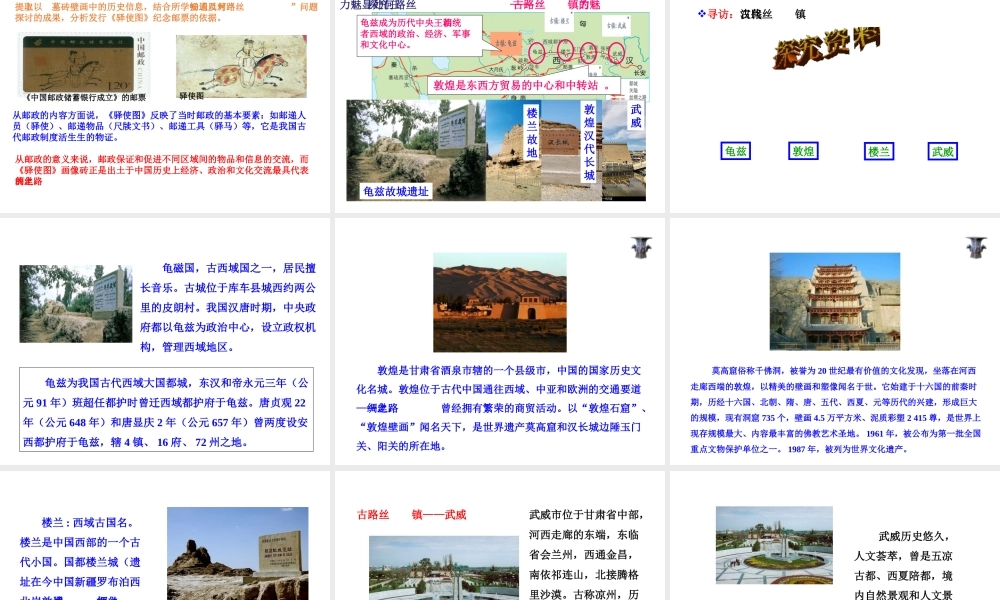Select the Wuwei plaza photo beside 武威历史悠久
Image resolution: width=1000 pixels, height=600 pixels.
(x=774, y=545)
